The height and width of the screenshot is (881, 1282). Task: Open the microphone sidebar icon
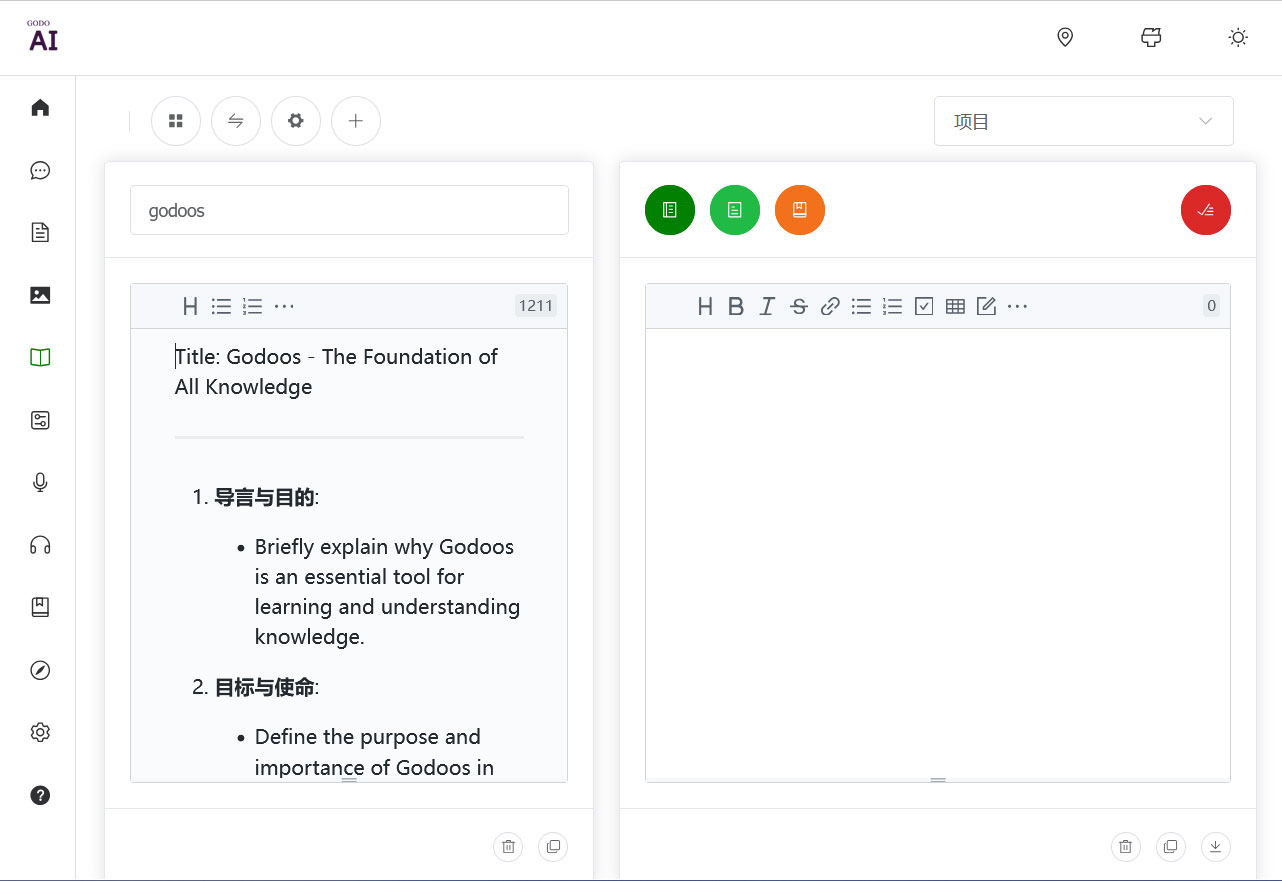[x=40, y=482]
